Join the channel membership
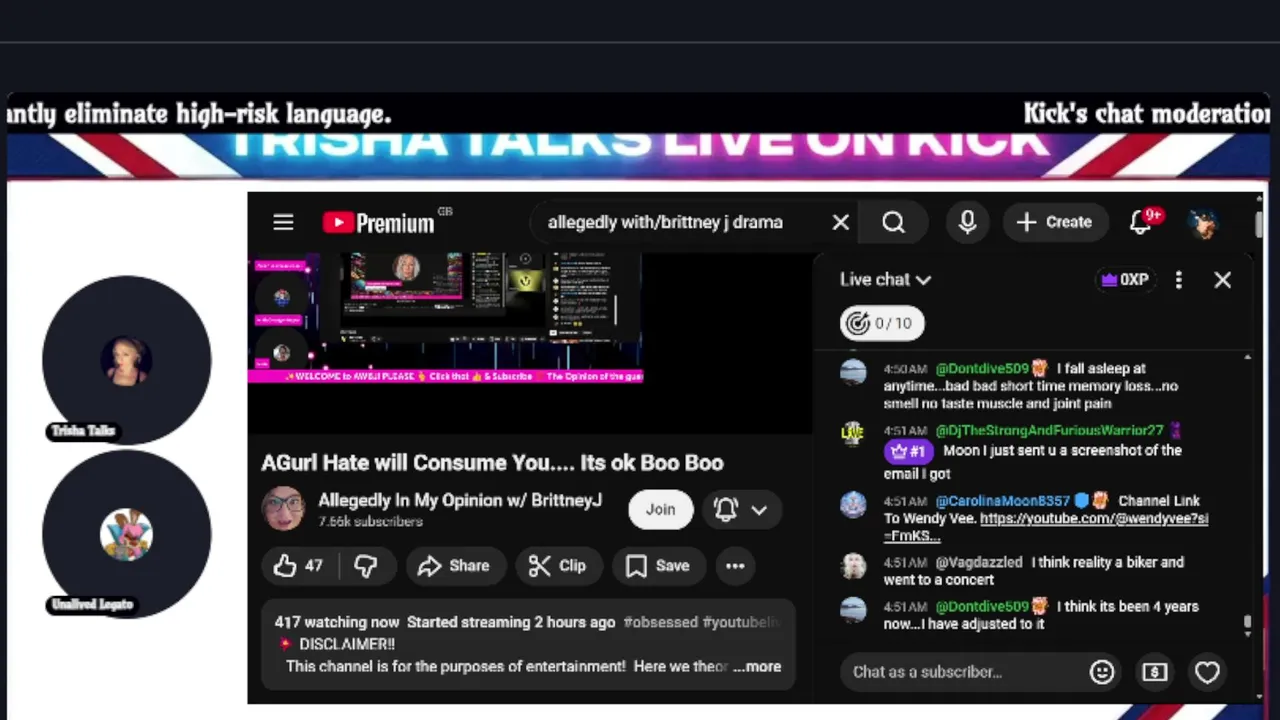 [x=660, y=509]
